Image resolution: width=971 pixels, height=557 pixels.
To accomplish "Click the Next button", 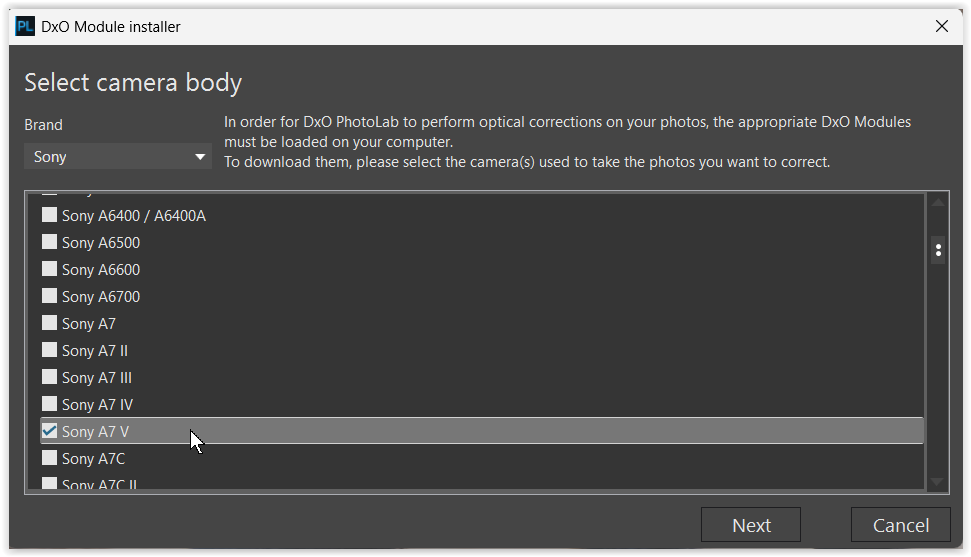I will (x=751, y=525).
